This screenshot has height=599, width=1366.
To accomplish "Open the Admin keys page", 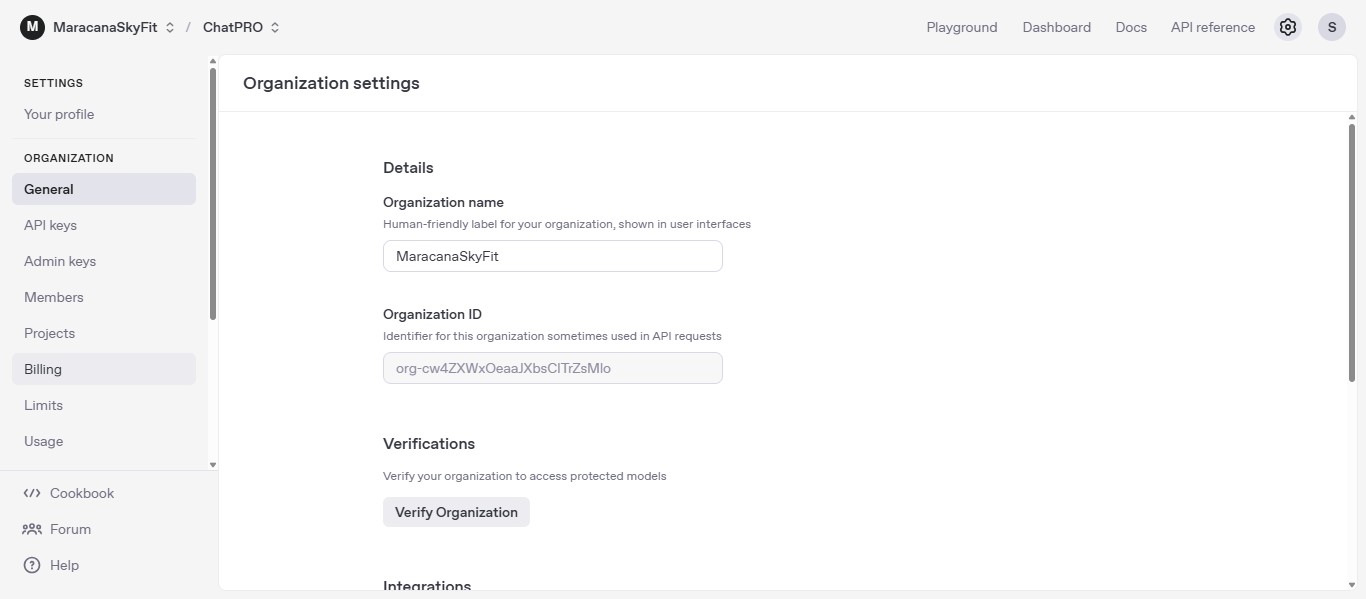I will point(104,261).
